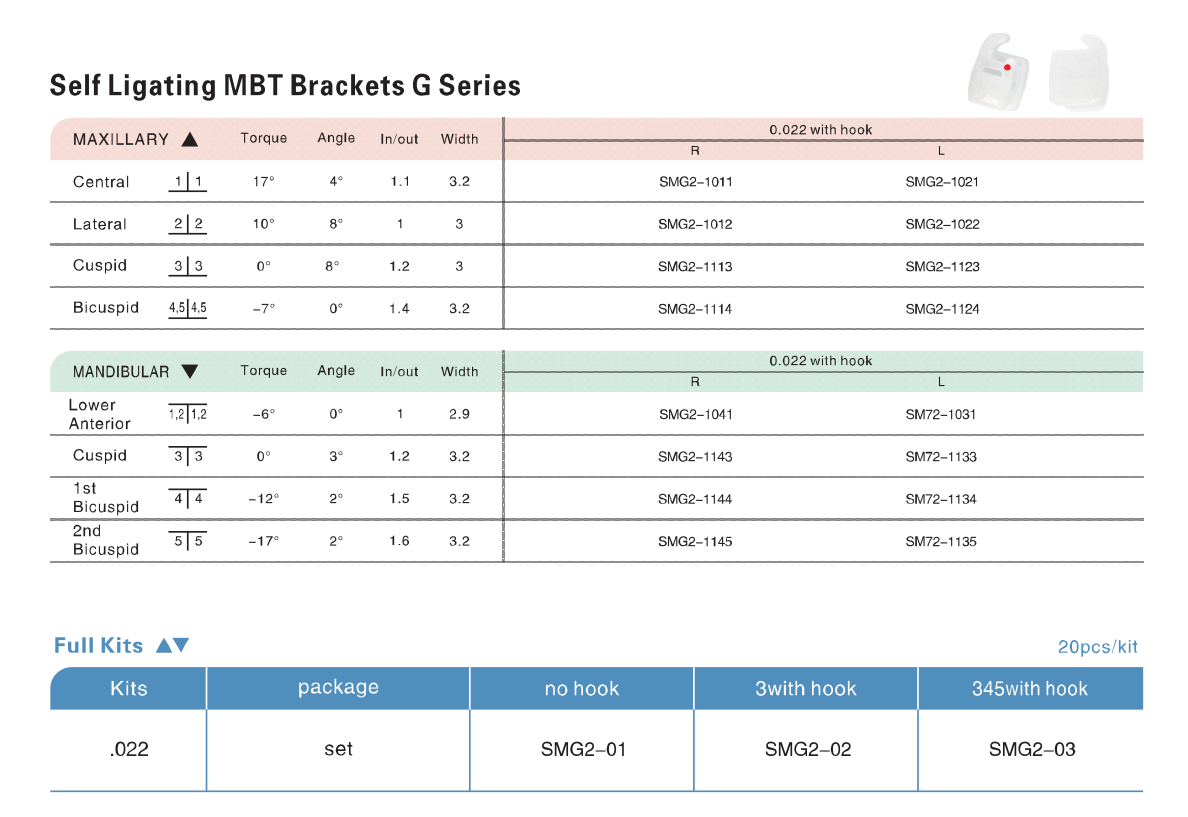Click part number SM72-1135
This screenshot has width=1188, height=817.
click(941, 542)
